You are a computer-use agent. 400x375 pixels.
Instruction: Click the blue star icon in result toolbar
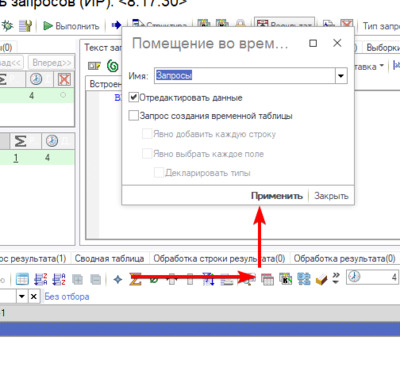(118, 279)
